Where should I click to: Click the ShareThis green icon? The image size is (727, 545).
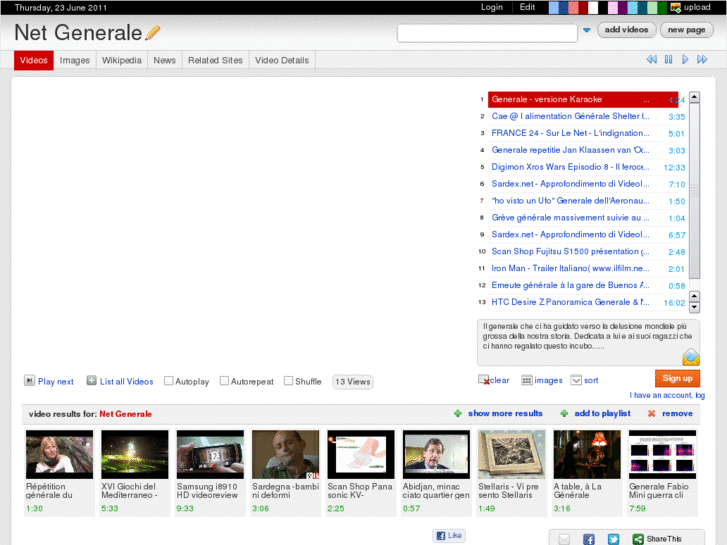(x=638, y=539)
